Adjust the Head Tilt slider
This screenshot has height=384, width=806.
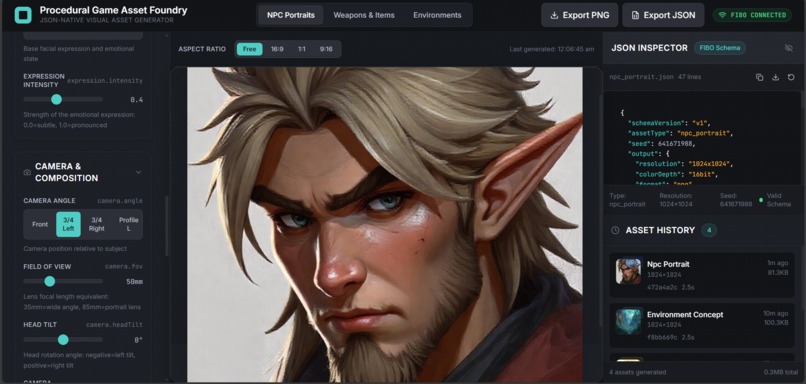coord(63,339)
